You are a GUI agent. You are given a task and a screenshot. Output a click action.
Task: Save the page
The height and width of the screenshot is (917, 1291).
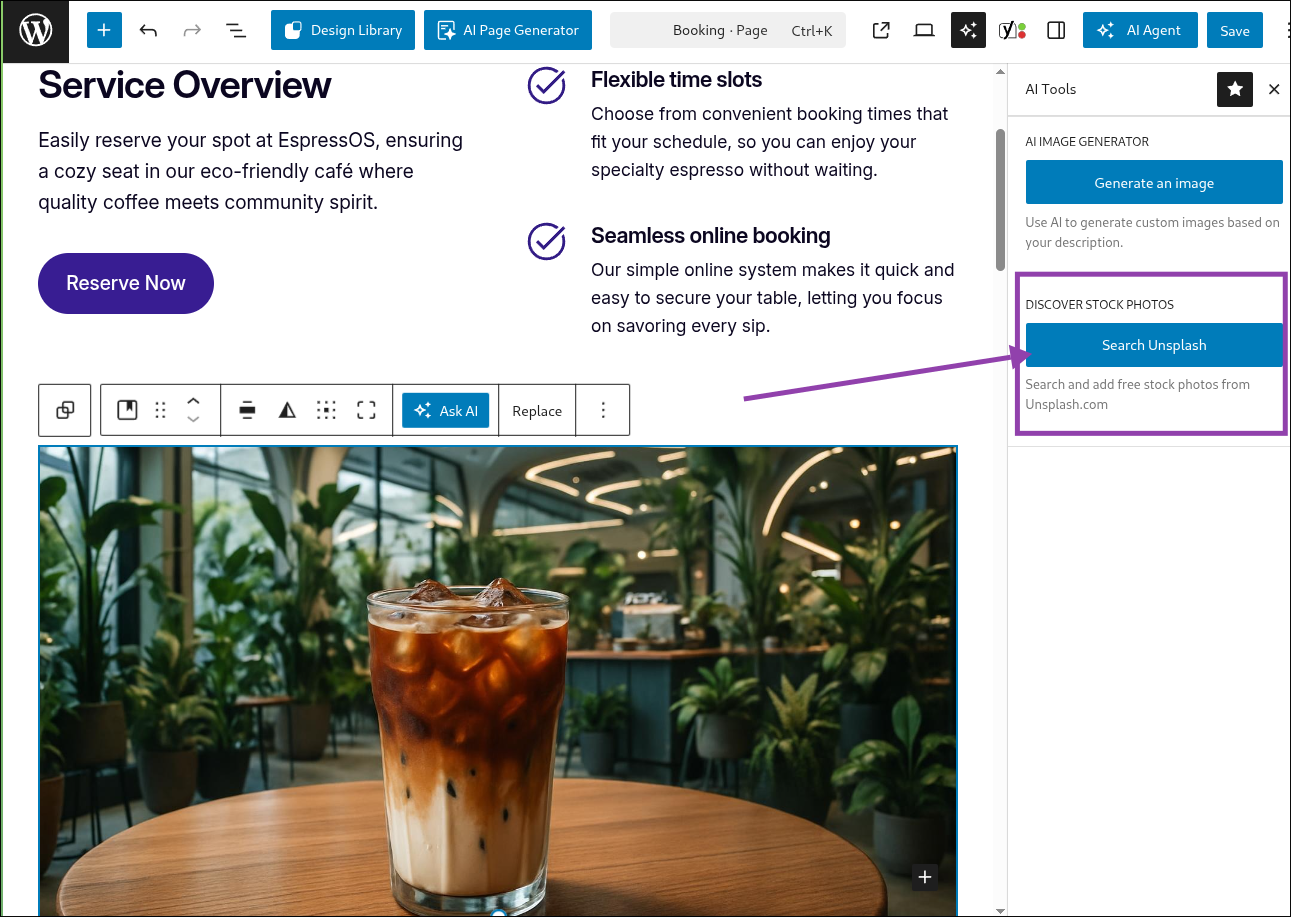[1235, 30]
